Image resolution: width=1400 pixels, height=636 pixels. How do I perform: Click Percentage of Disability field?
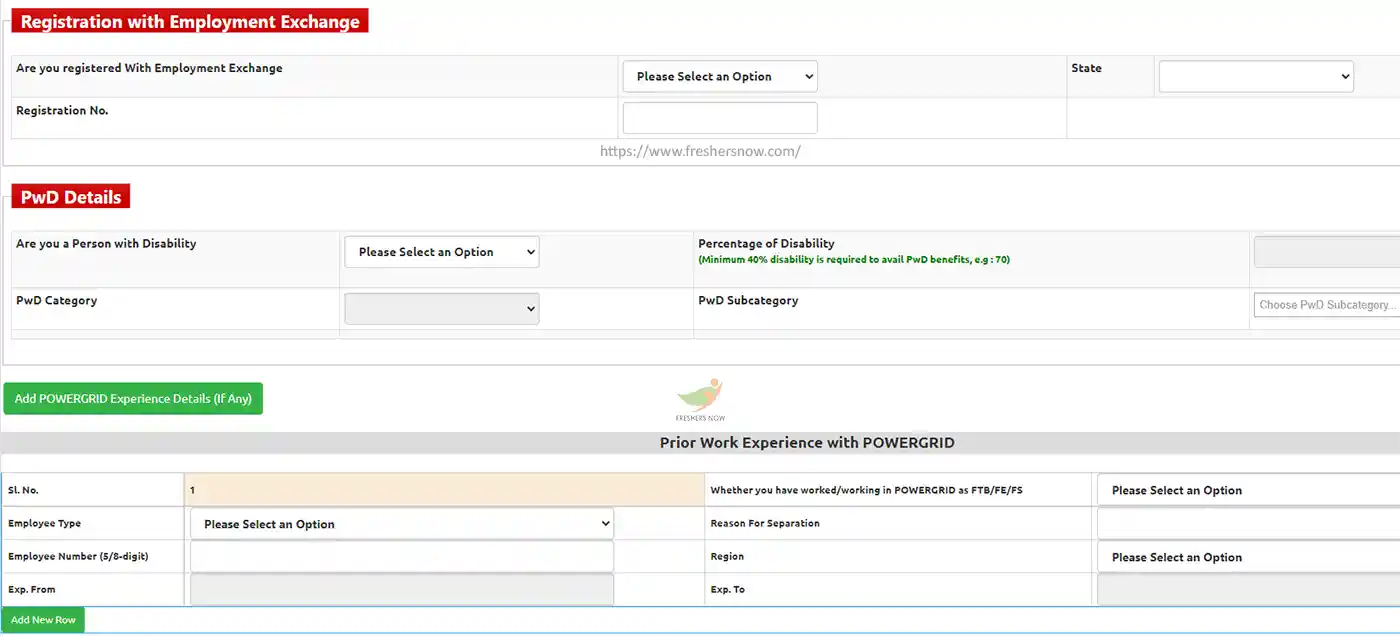click(1327, 252)
